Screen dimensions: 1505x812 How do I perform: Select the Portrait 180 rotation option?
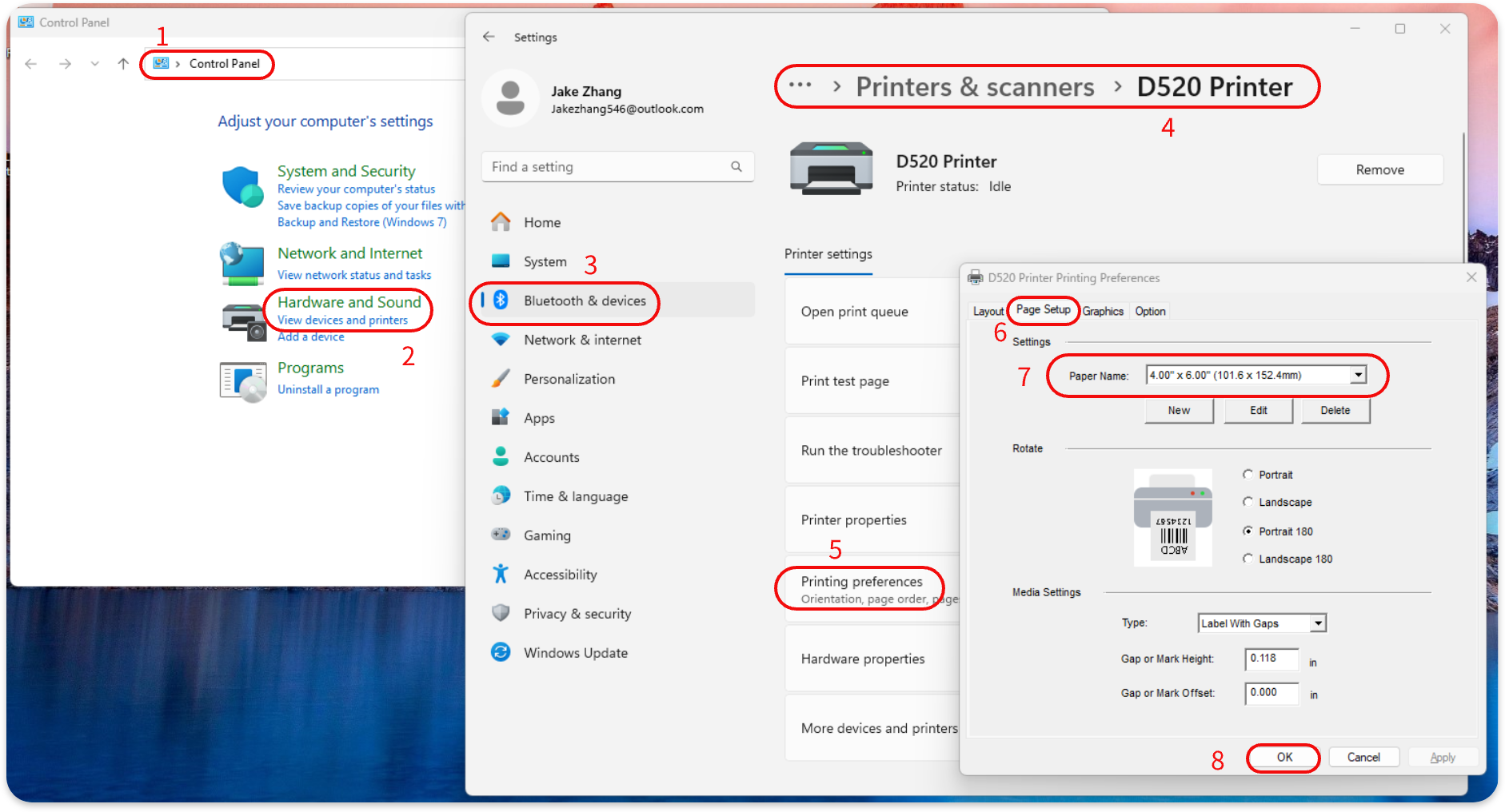[x=1248, y=531]
